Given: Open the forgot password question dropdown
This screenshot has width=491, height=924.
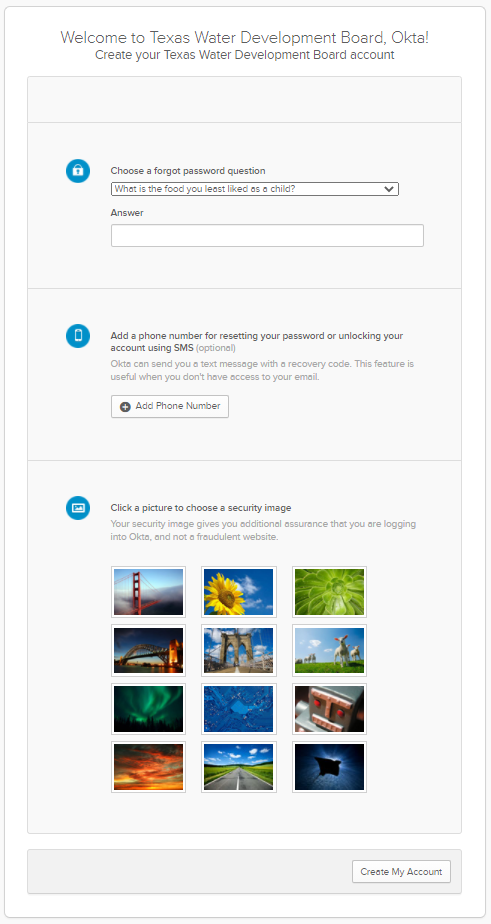Looking at the screenshot, I should [255, 189].
